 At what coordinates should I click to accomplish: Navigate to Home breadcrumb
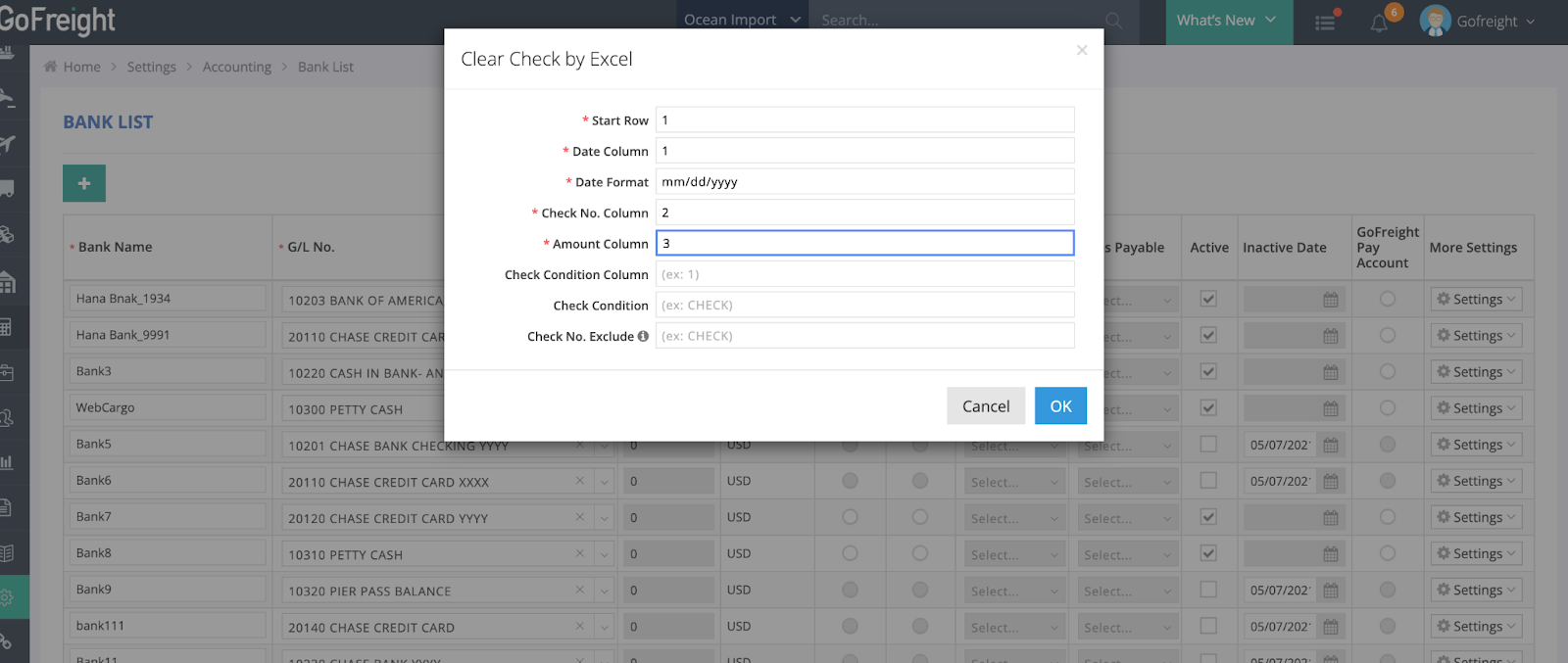point(81,67)
